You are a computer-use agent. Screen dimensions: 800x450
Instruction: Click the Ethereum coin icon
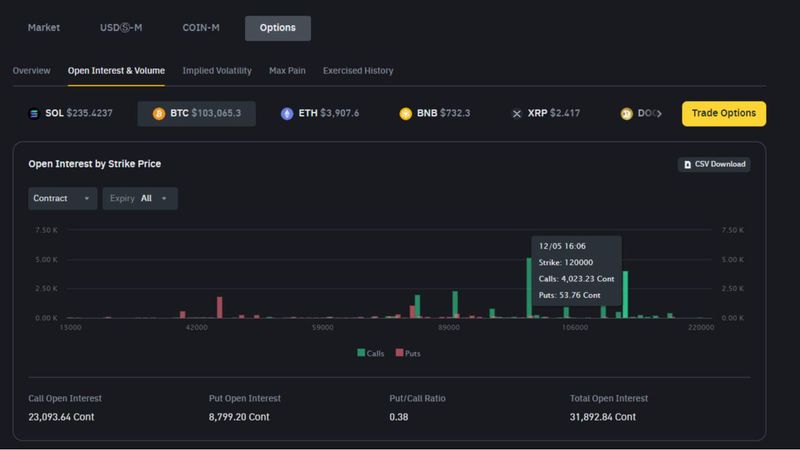pyautogui.click(x=287, y=113)
